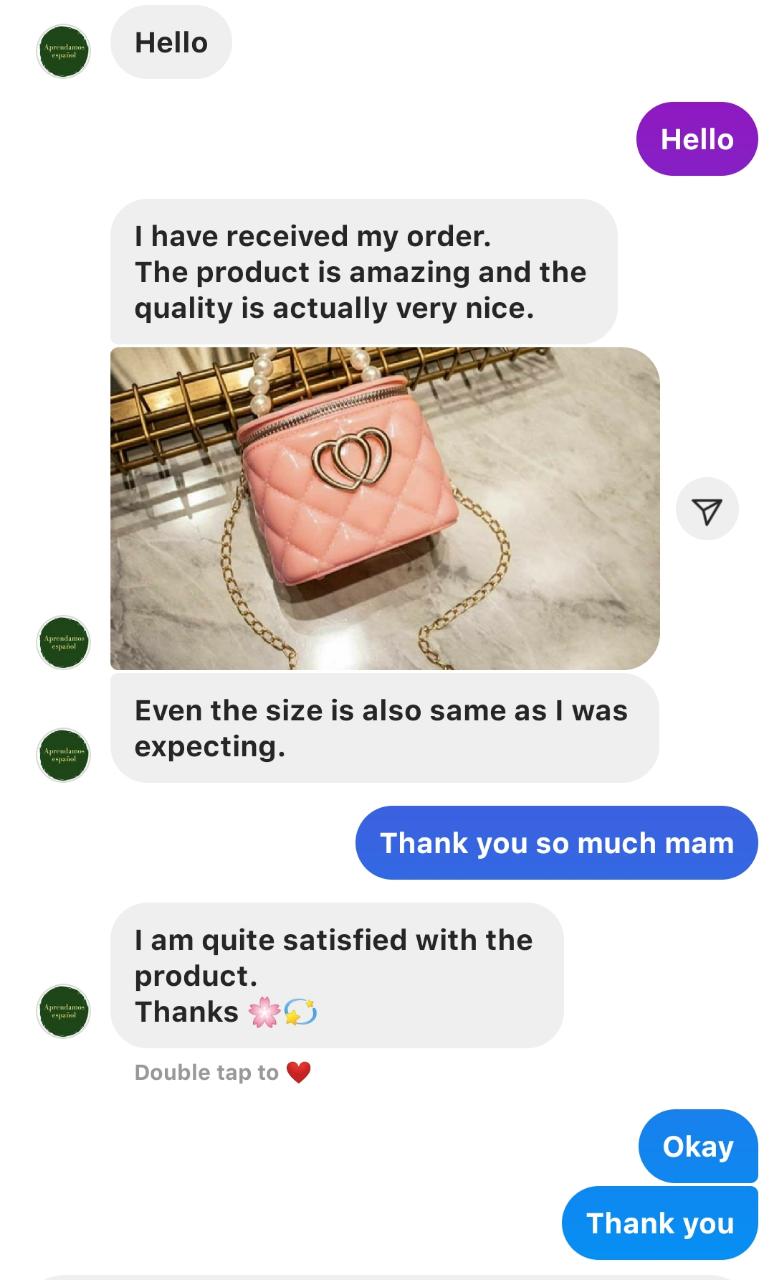Open the sender avatar beside the bag photo

pos(64,642)
